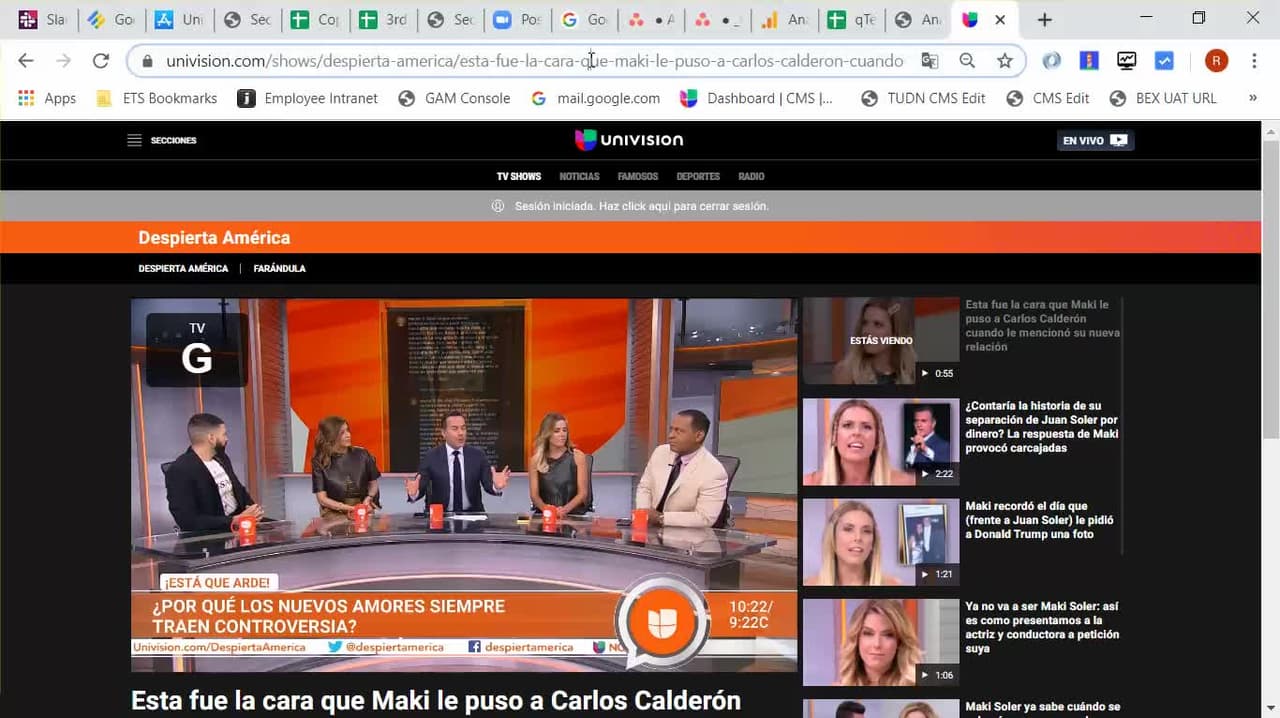
Task: Open the Apps bookmarks shortcut
Action: (47, 98)
